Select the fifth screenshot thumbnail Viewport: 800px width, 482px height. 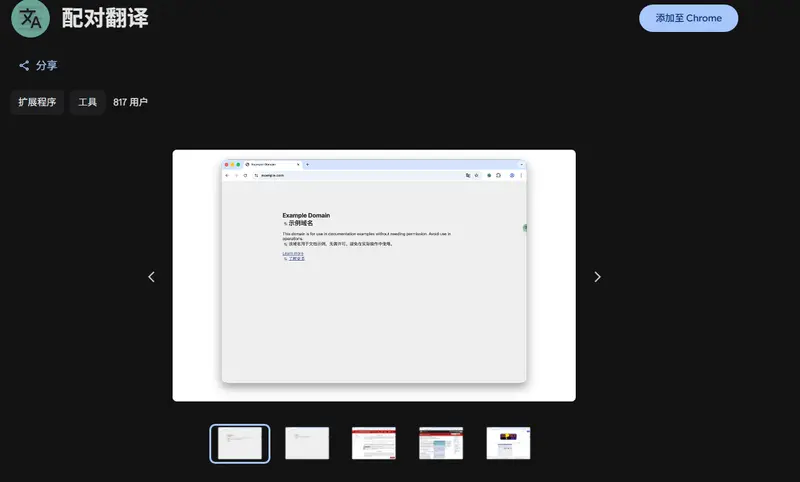click(508, 443)
